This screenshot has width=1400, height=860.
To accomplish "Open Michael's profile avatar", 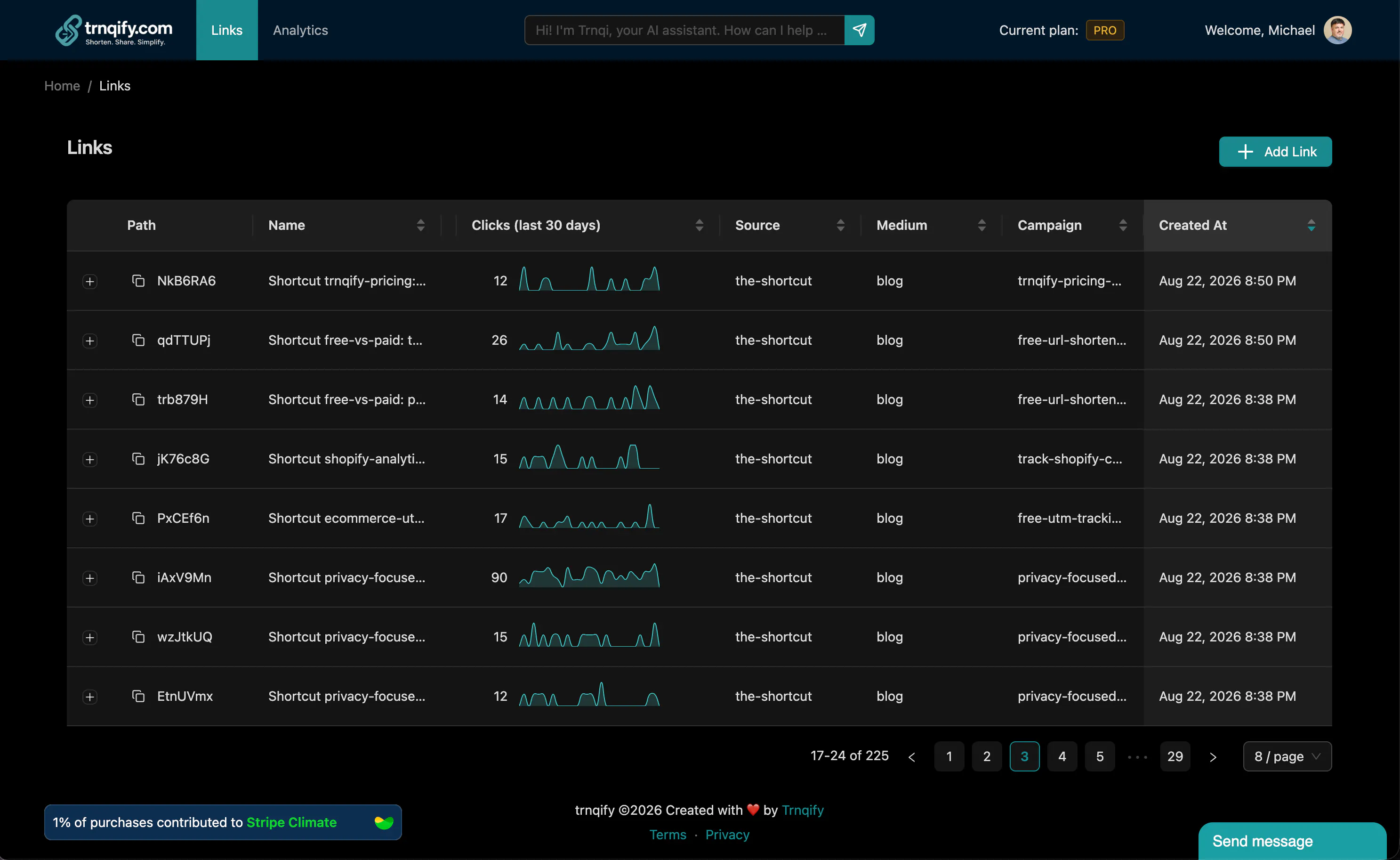I will tap(1337, 30).
